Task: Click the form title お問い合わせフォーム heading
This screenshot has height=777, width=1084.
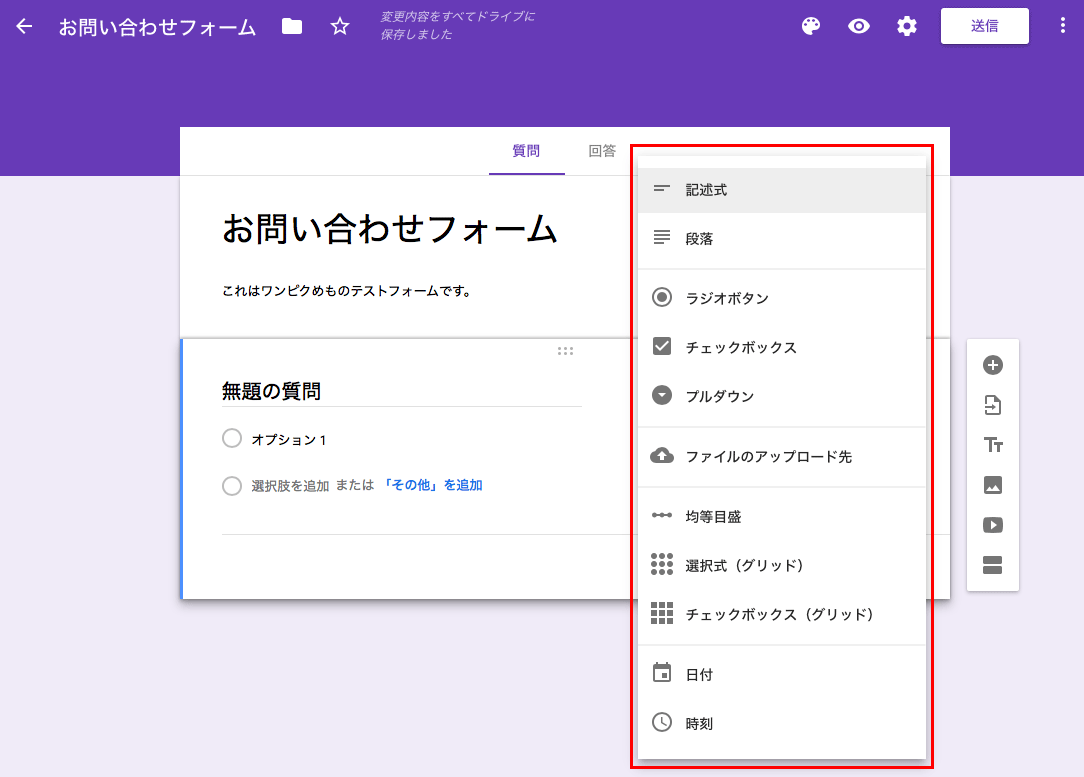Action: click(x=389, y=229)
